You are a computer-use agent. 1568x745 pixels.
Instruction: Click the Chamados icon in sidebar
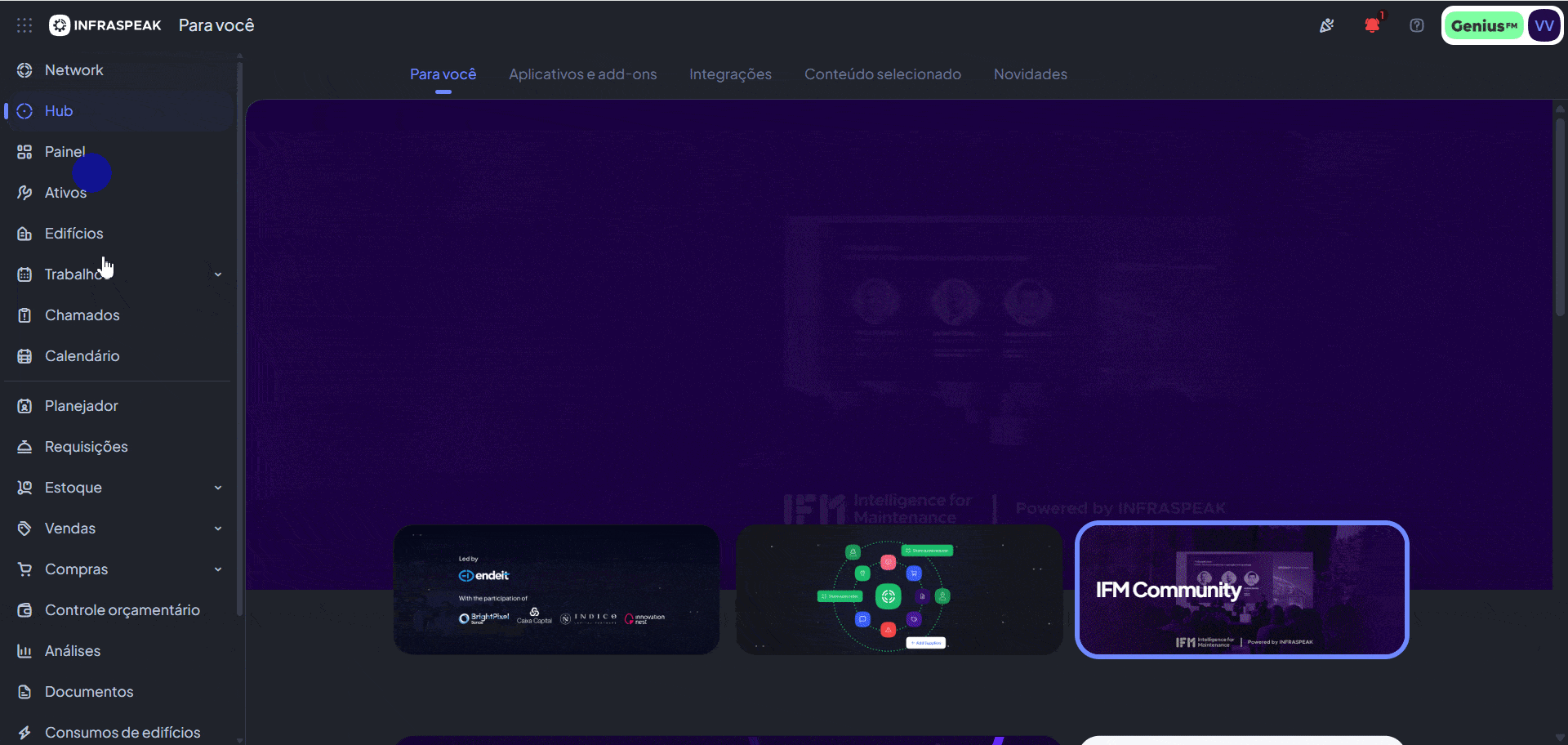coord(24,315)
